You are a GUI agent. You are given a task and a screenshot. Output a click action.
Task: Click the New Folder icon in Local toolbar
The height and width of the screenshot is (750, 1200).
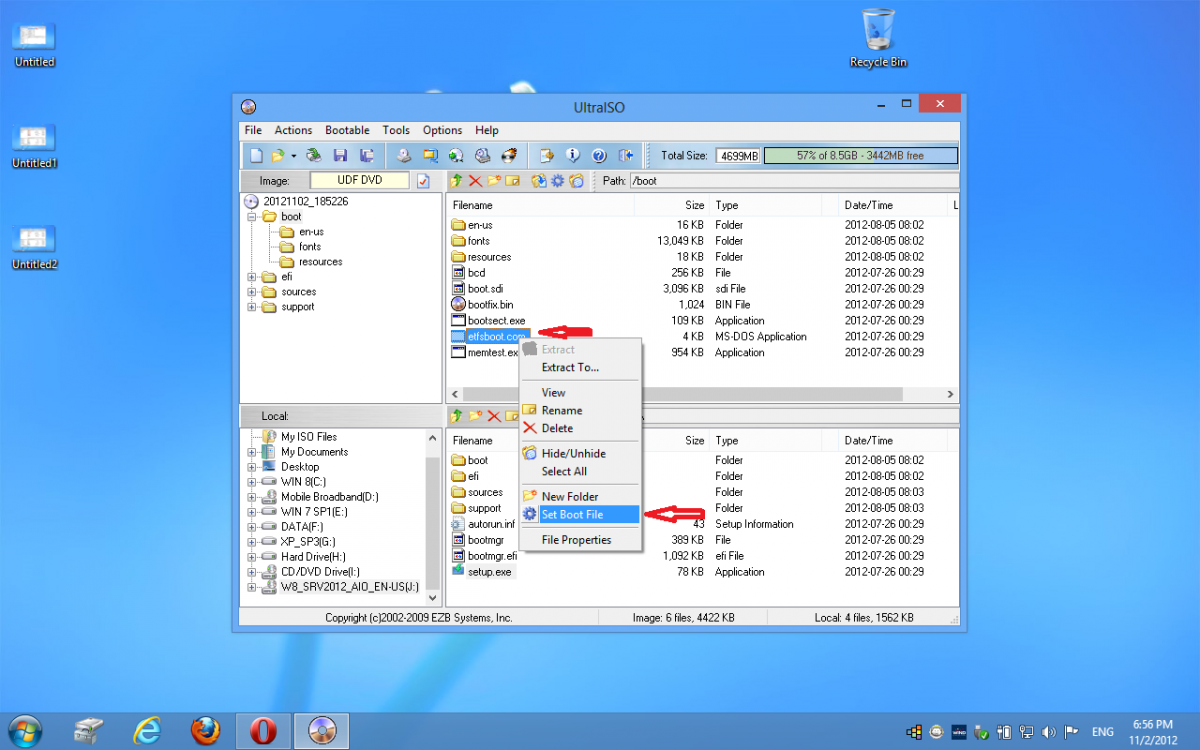pyautogui.click(x=475, y=416)
